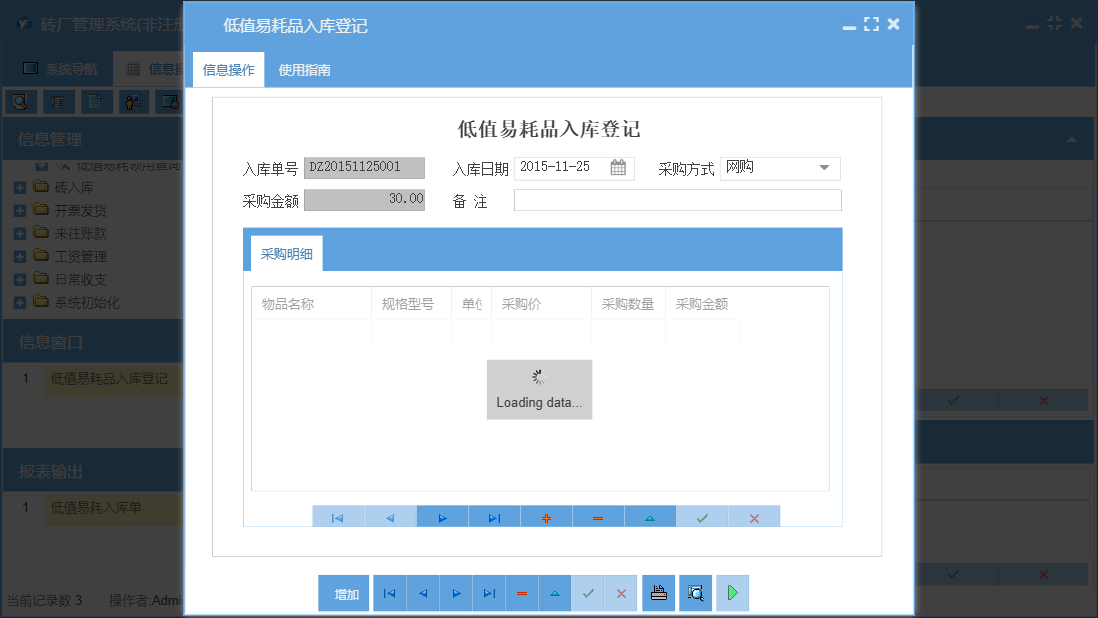Viewport: 1098px width, 618px height.
Task: Click the 增加 button
Action: click(343, 593)
